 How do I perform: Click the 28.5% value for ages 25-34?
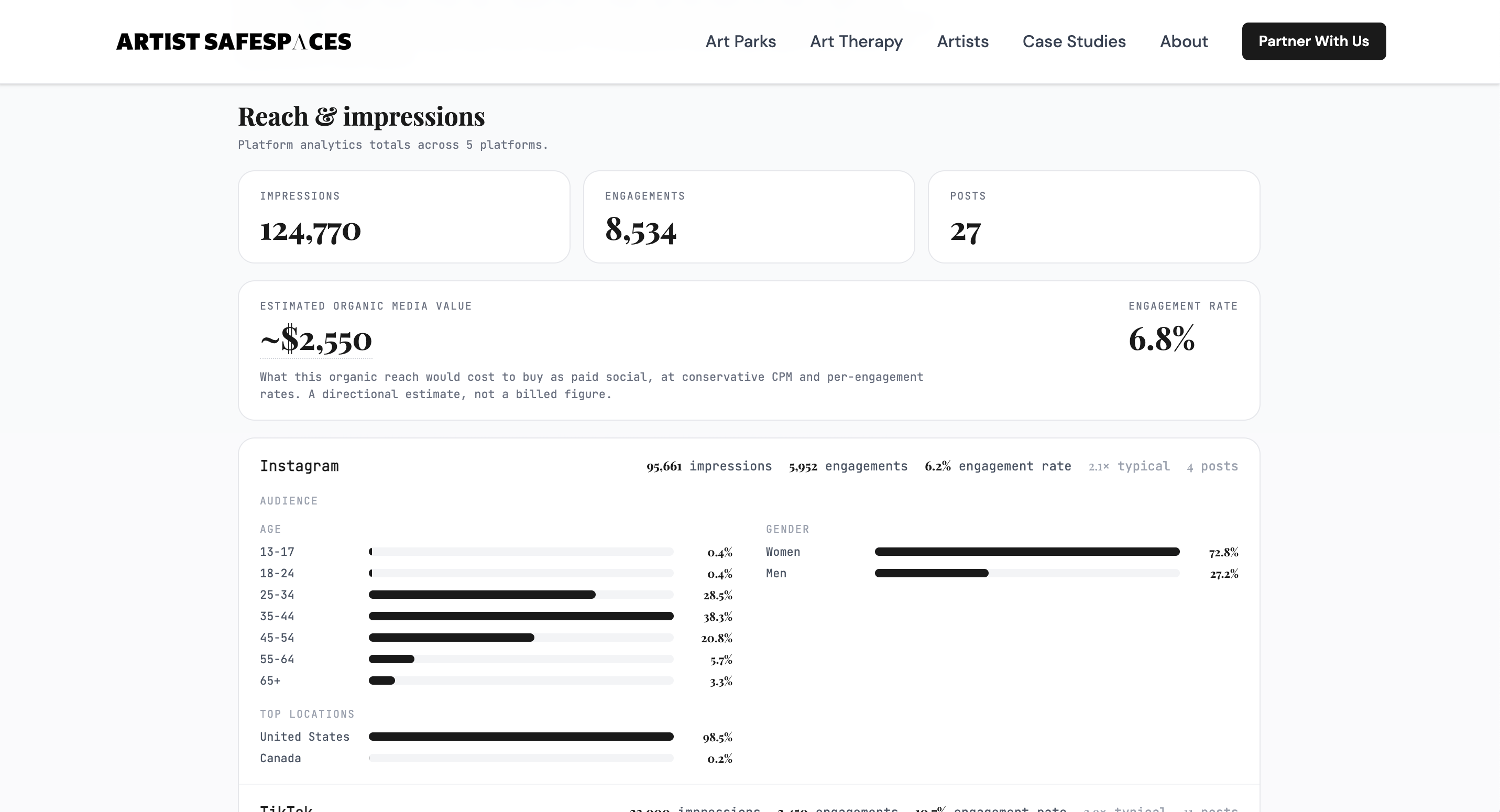coord(717,595)
